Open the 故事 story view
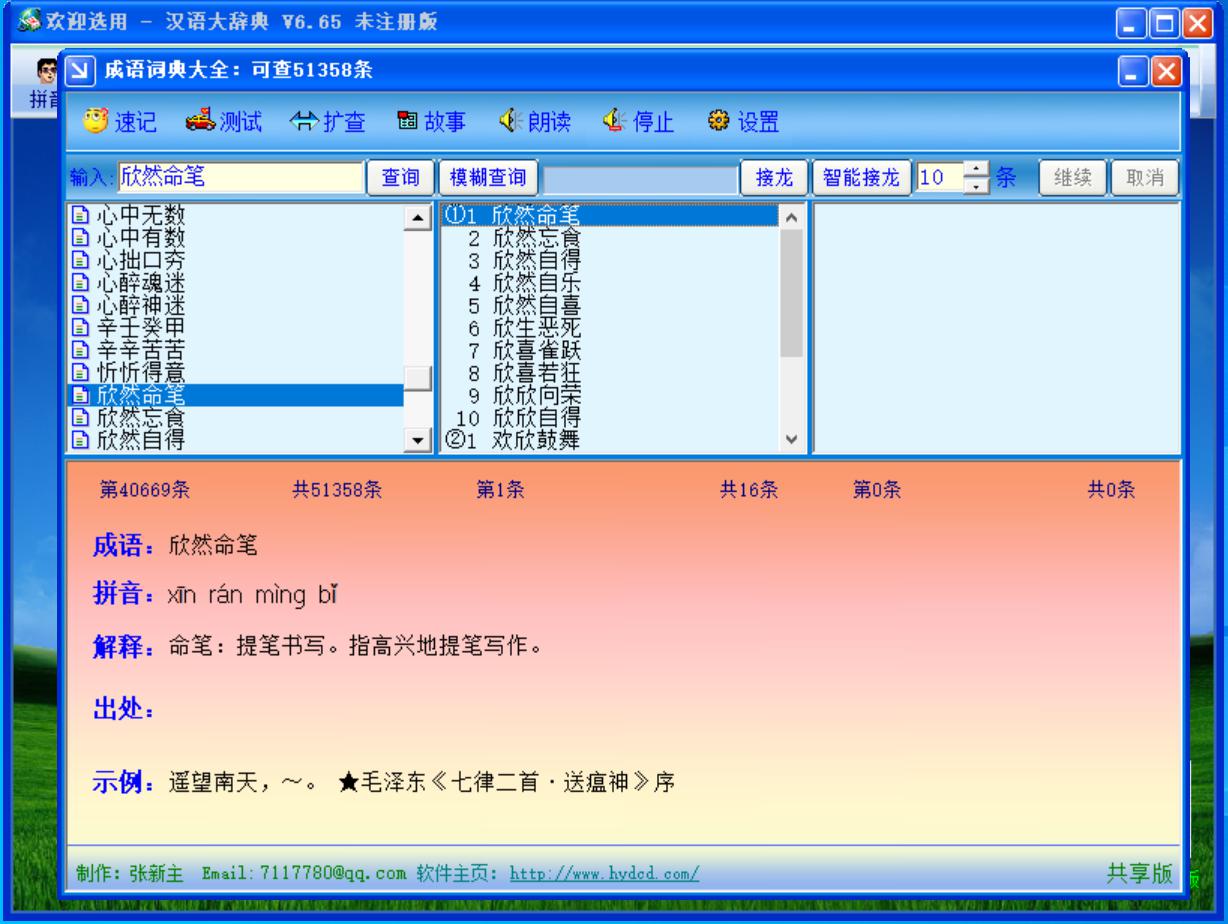This screenshot has height=924, width=1228. 431,122
